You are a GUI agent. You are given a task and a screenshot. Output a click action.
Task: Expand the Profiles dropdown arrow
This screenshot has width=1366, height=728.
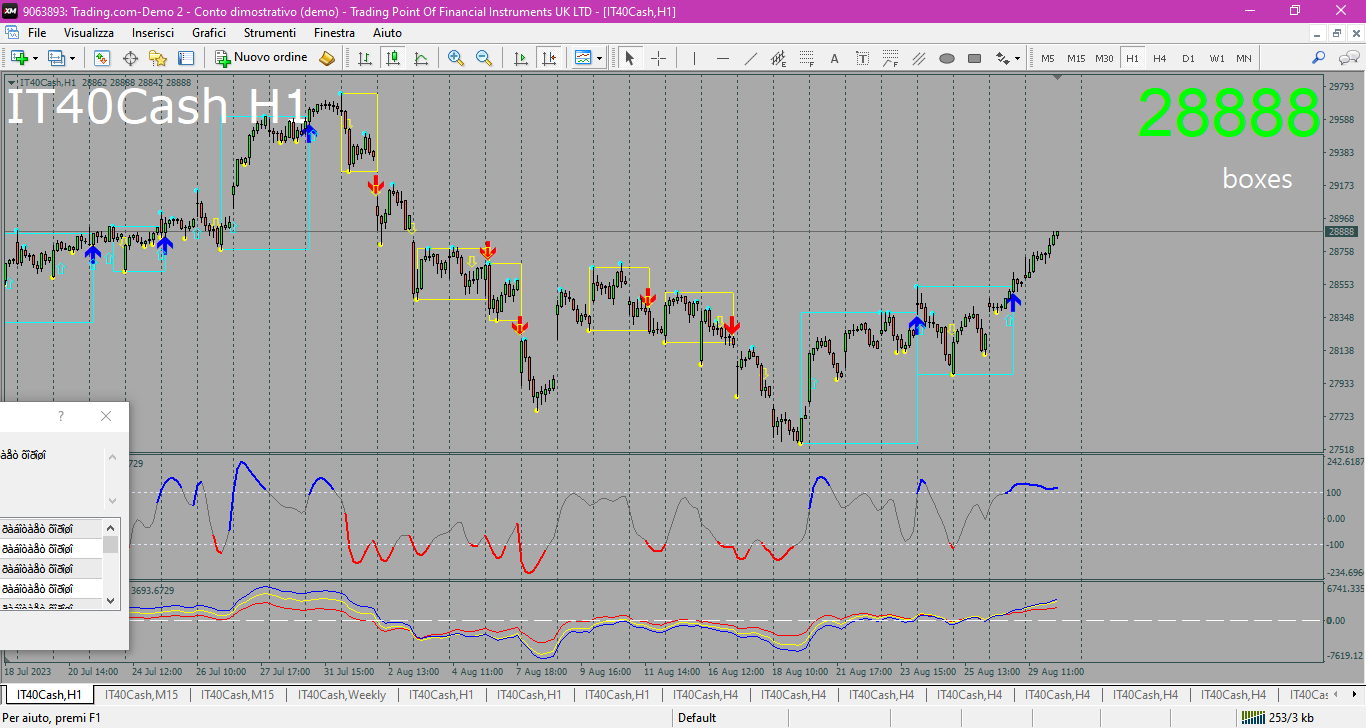(72, 58)
